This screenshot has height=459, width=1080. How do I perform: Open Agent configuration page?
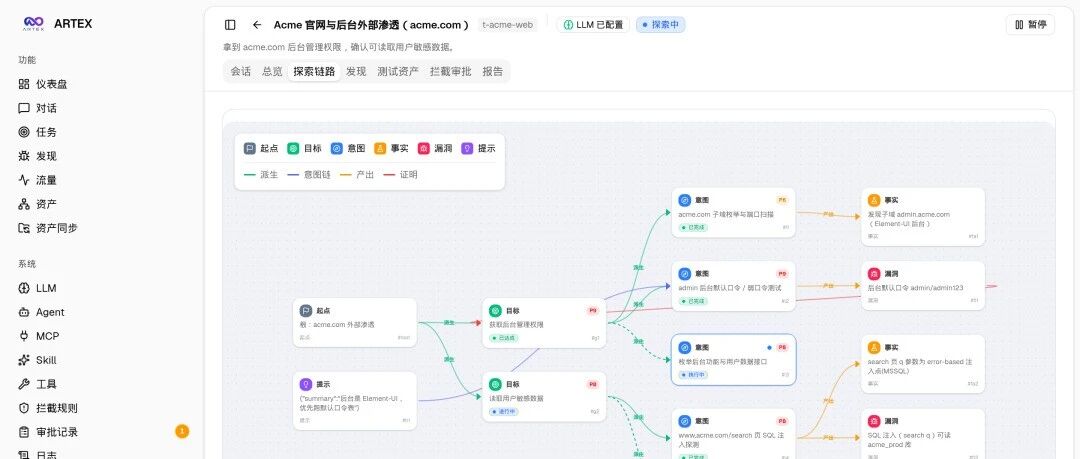tap(41, 312)
